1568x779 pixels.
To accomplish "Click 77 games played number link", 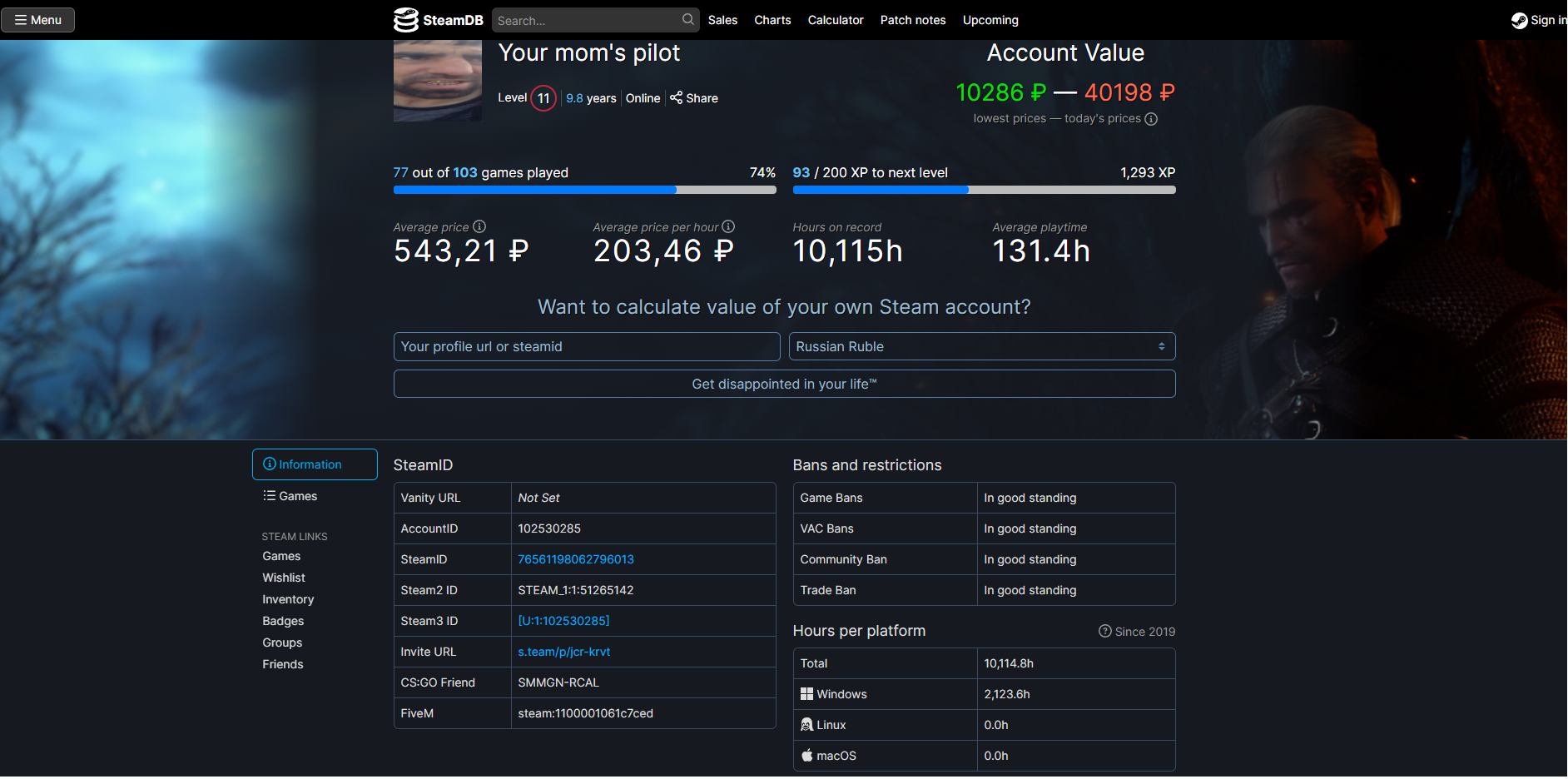I will click(401, 172).
